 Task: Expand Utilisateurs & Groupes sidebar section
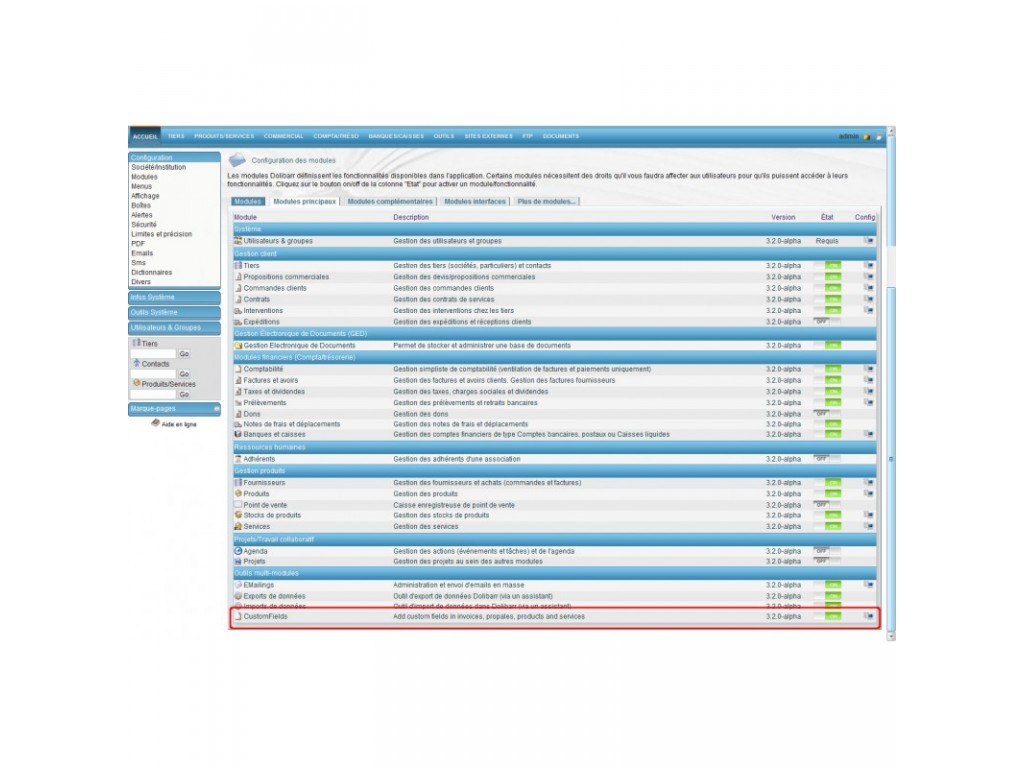pos(174,328)
